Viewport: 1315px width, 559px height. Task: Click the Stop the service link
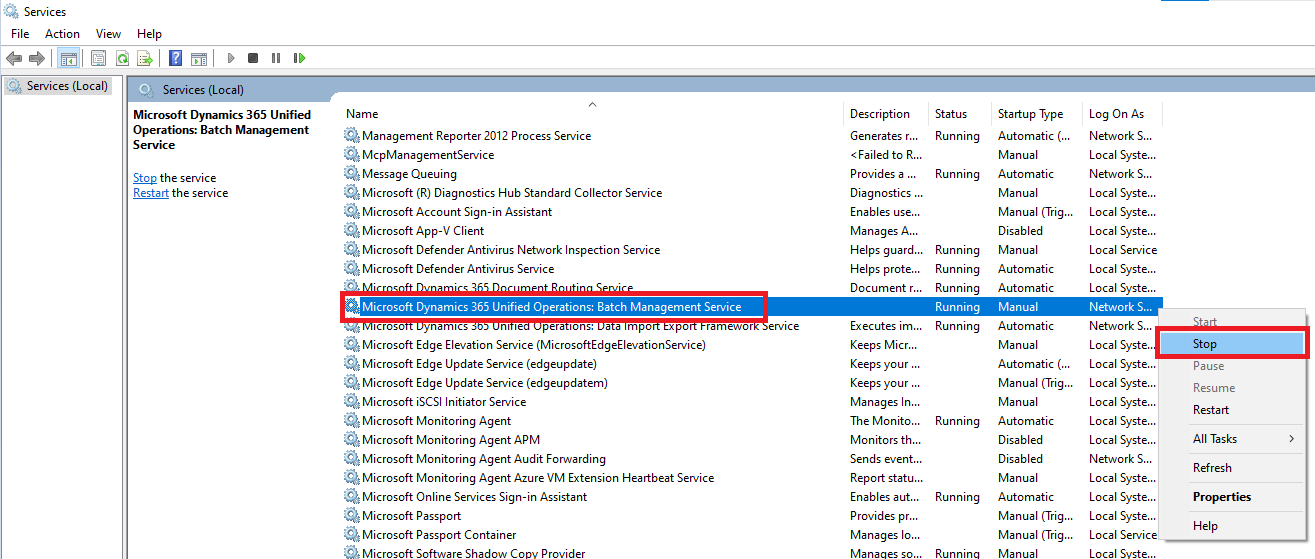(145, 178)
